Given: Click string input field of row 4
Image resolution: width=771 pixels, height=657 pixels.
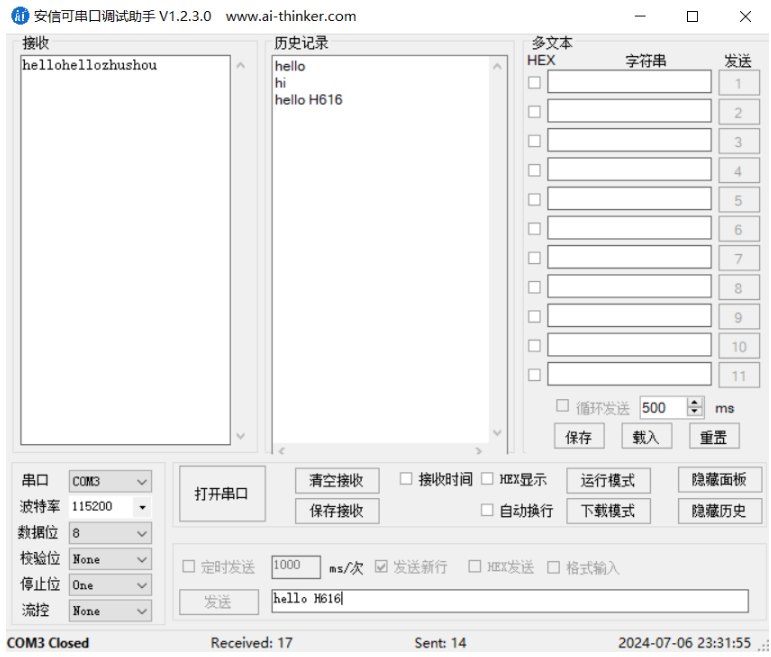Looking at the screenshot, I should (629, 169).
